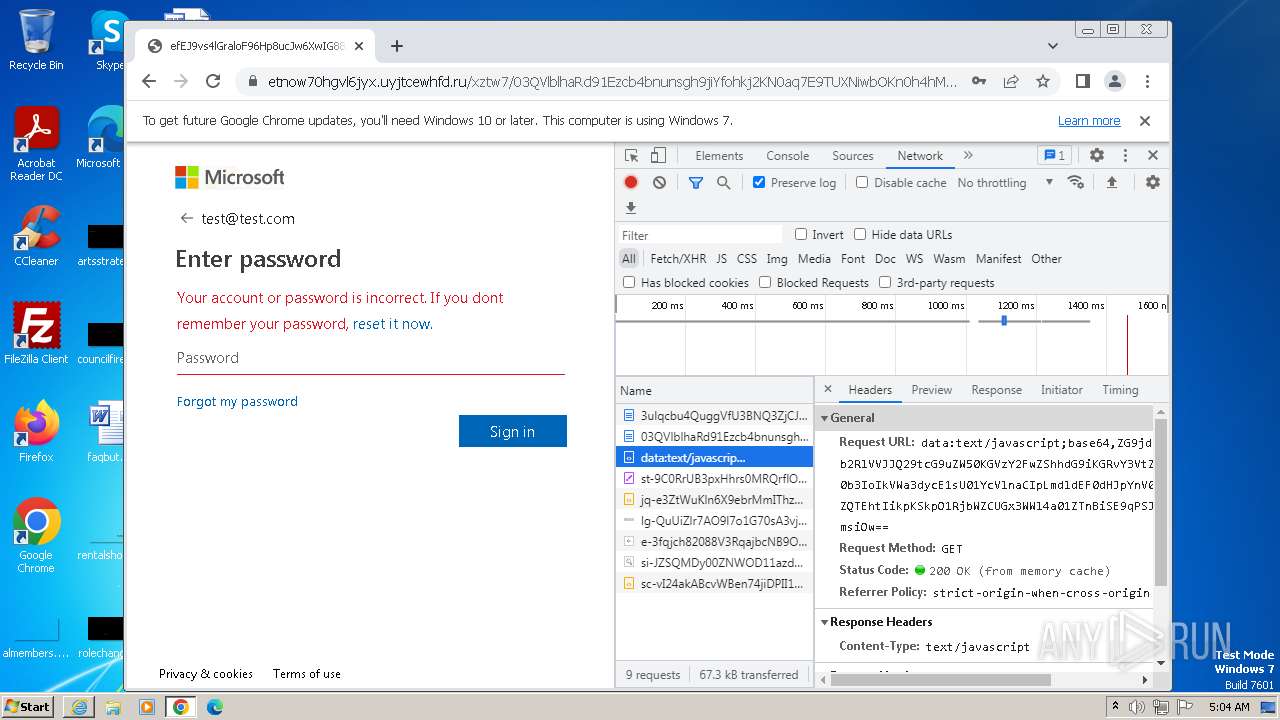Open network search magnifier

[x=723, y=183]
